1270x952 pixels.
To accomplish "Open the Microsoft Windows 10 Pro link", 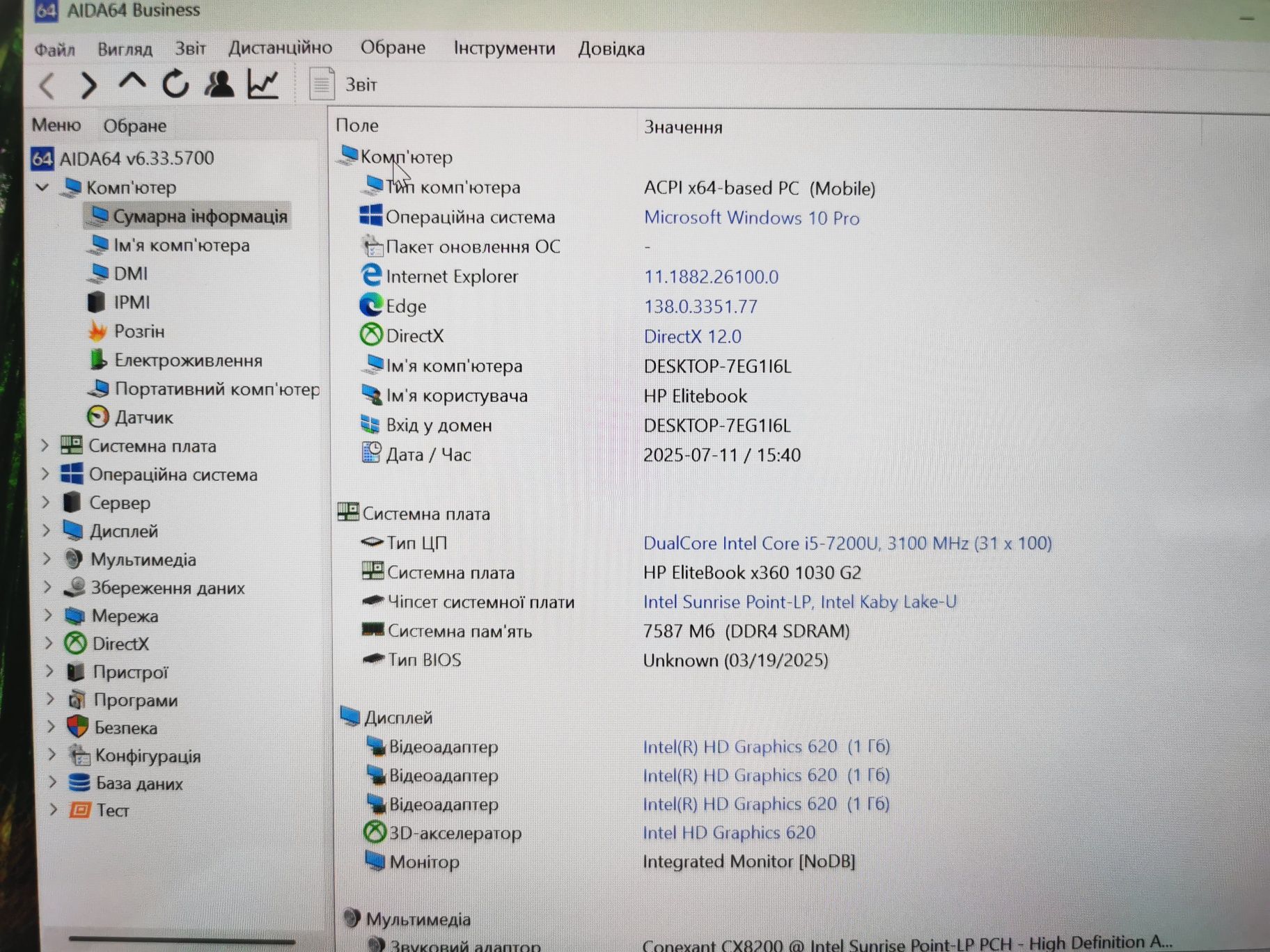I will (x=751, y=218).
